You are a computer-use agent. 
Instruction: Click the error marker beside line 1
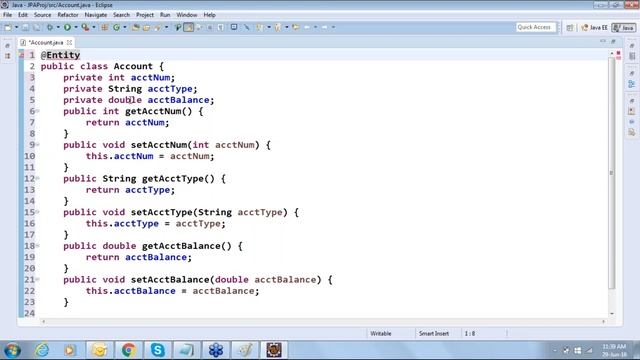(x=22, y=55)
